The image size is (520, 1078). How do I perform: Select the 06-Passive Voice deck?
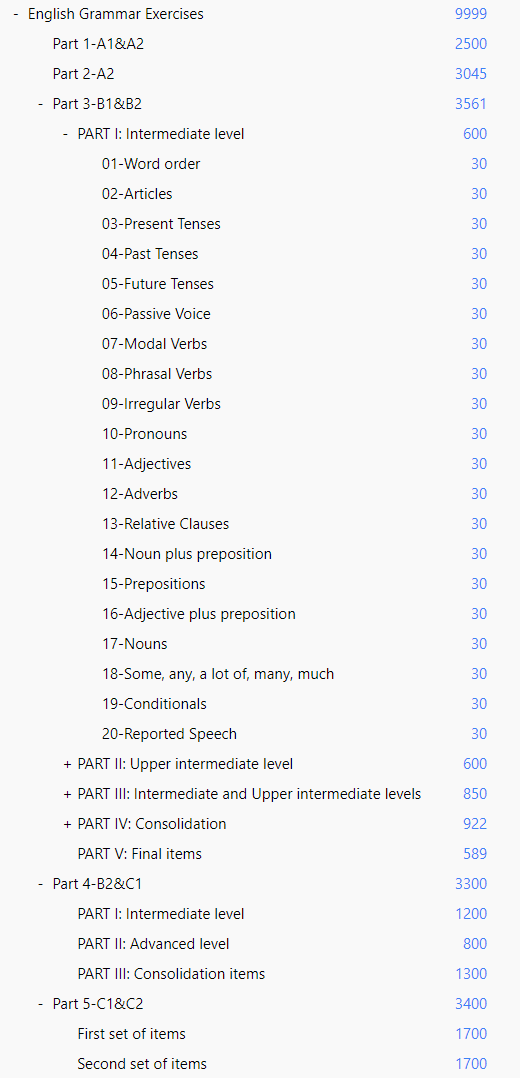tap(156, 314)
